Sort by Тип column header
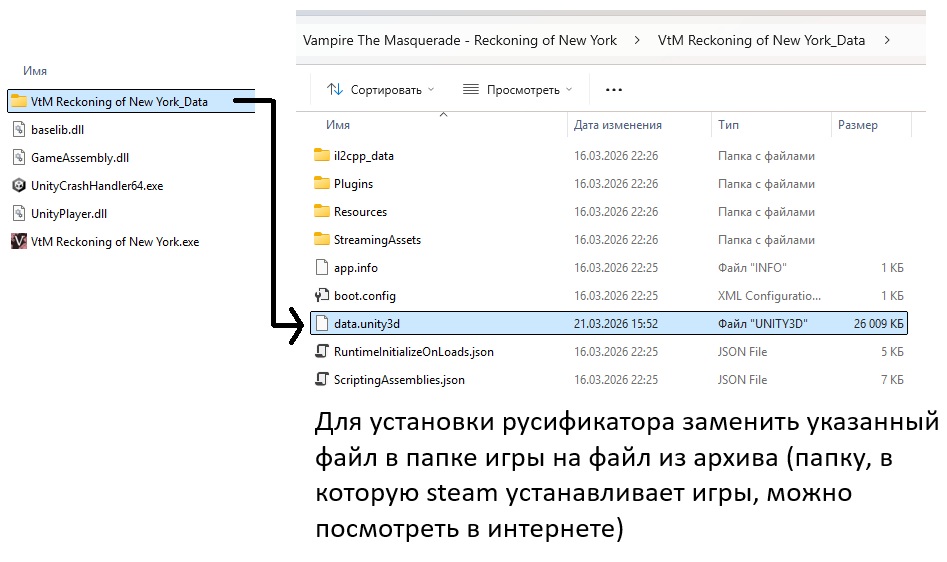The height and width of the screenshot is (562, 947). (728, 125)
